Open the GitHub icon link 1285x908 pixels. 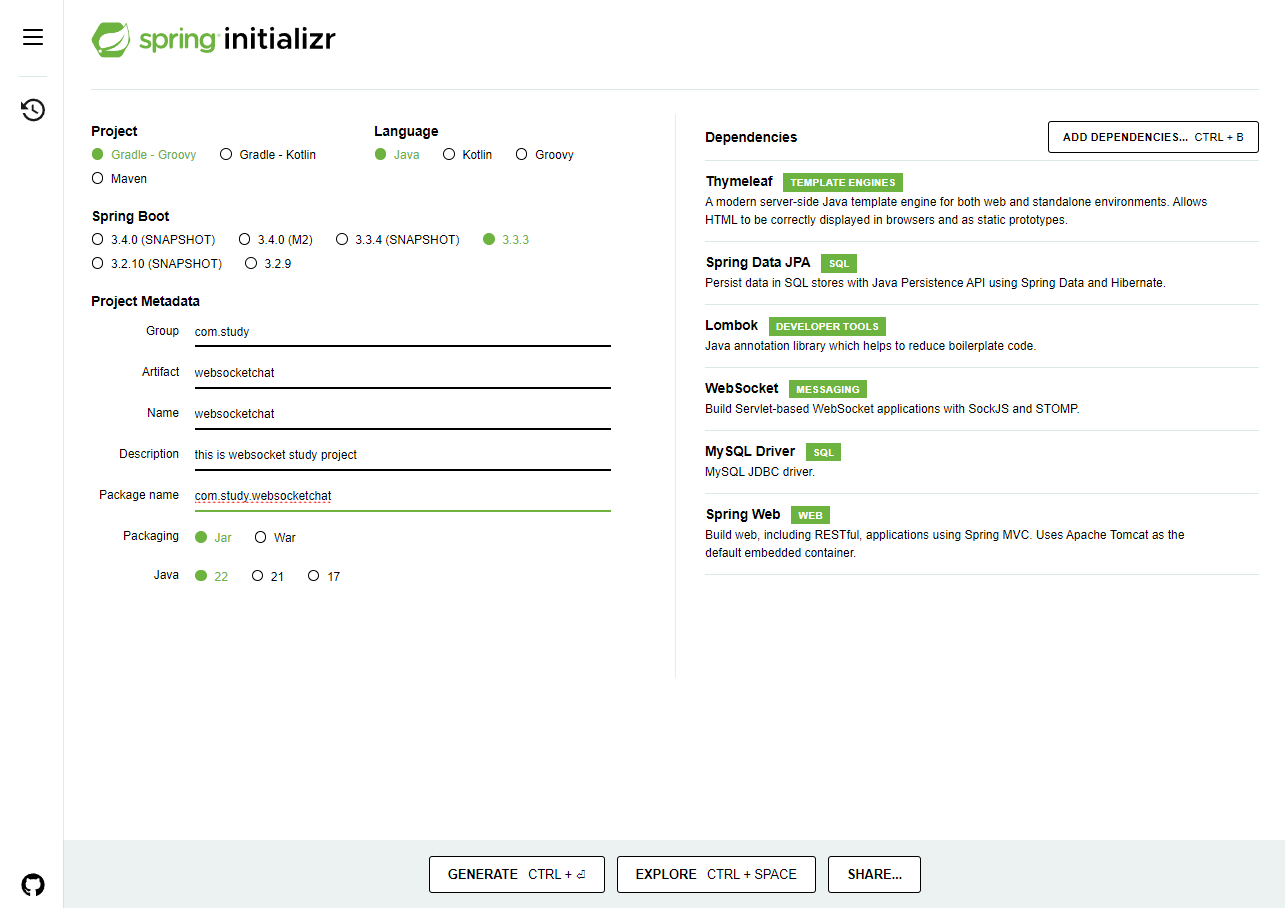33,884
